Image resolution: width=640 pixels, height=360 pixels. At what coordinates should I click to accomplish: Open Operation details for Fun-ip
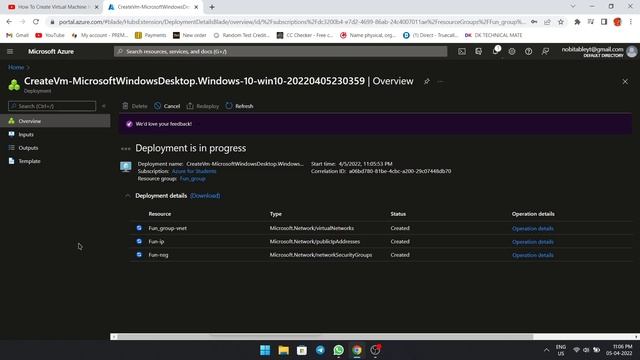point(533,242)
